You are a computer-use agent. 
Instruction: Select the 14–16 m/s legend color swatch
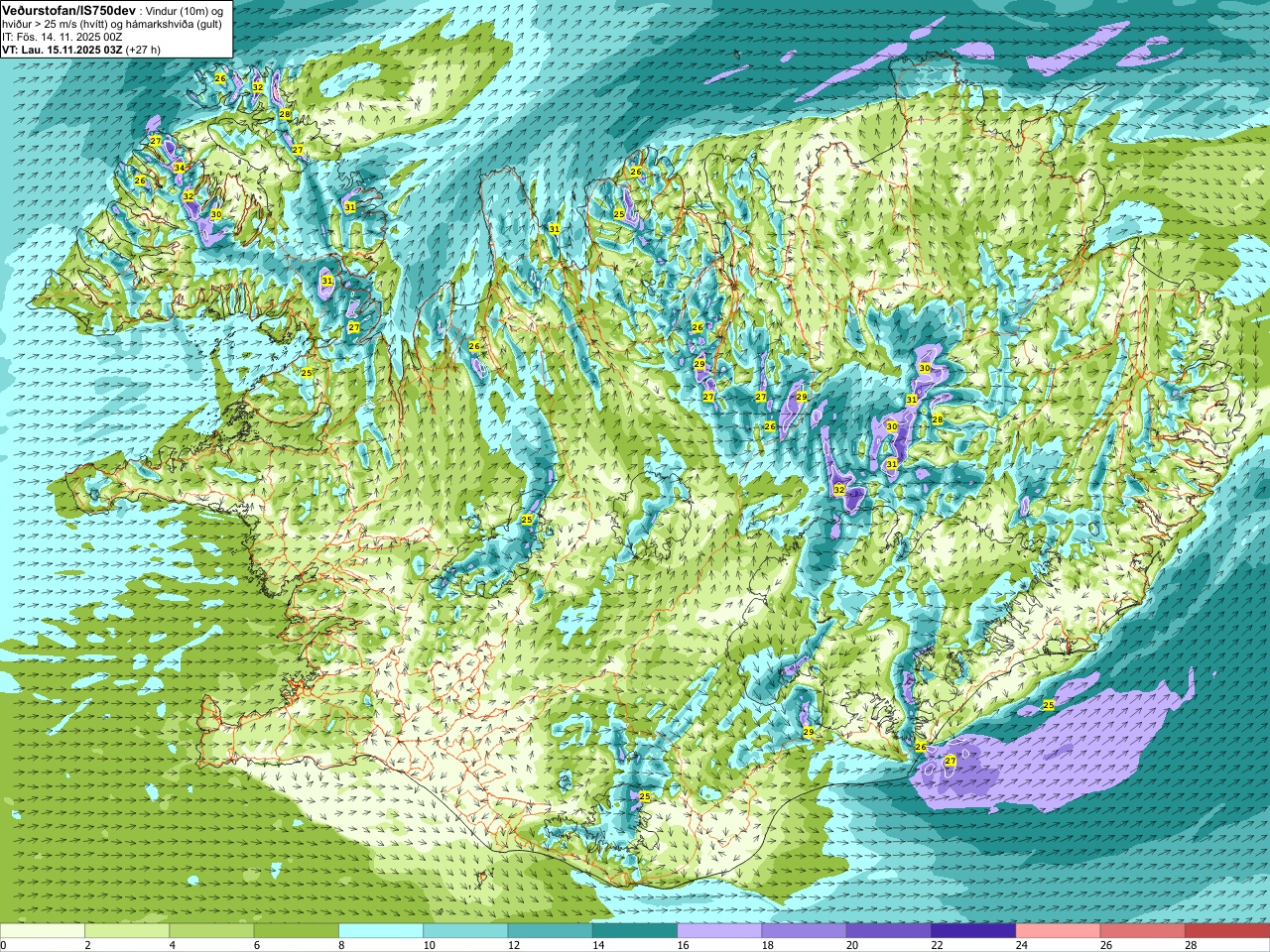pos(635,931)
